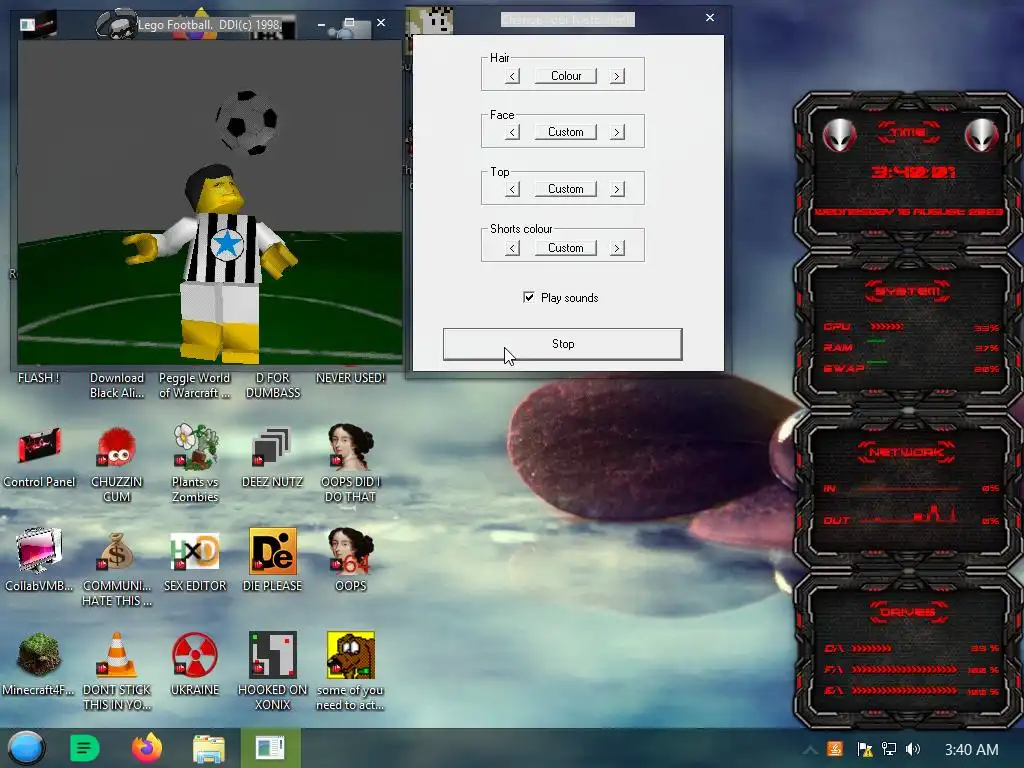Open green notes app on taskbar

(84, 748)
